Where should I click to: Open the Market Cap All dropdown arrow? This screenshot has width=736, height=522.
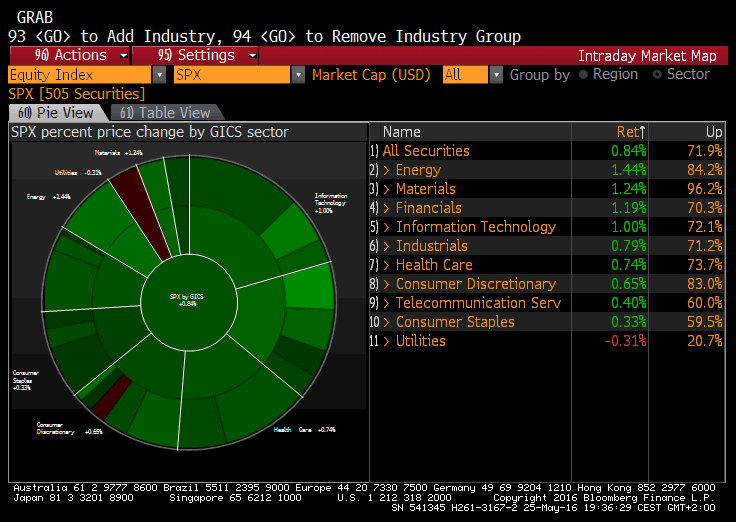tap(496, 75)
